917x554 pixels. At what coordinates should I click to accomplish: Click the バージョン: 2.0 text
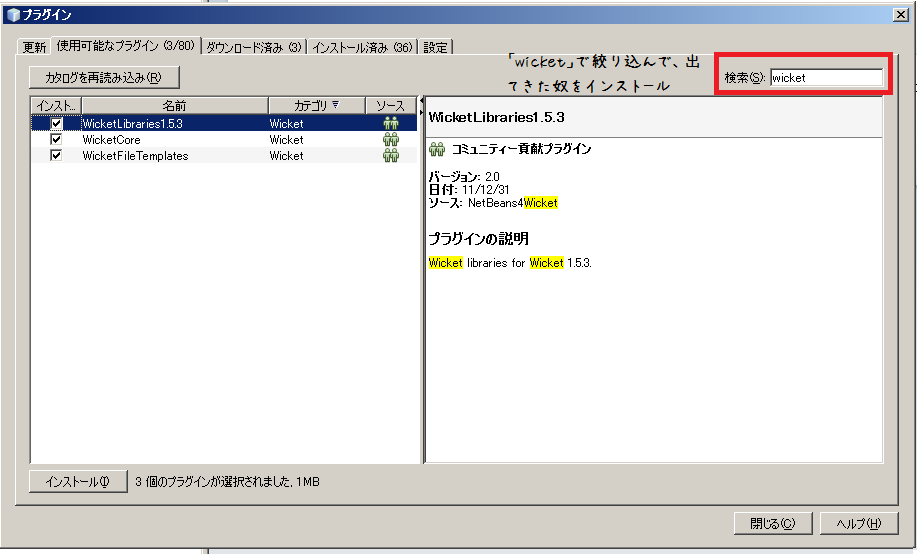(464, 176)
